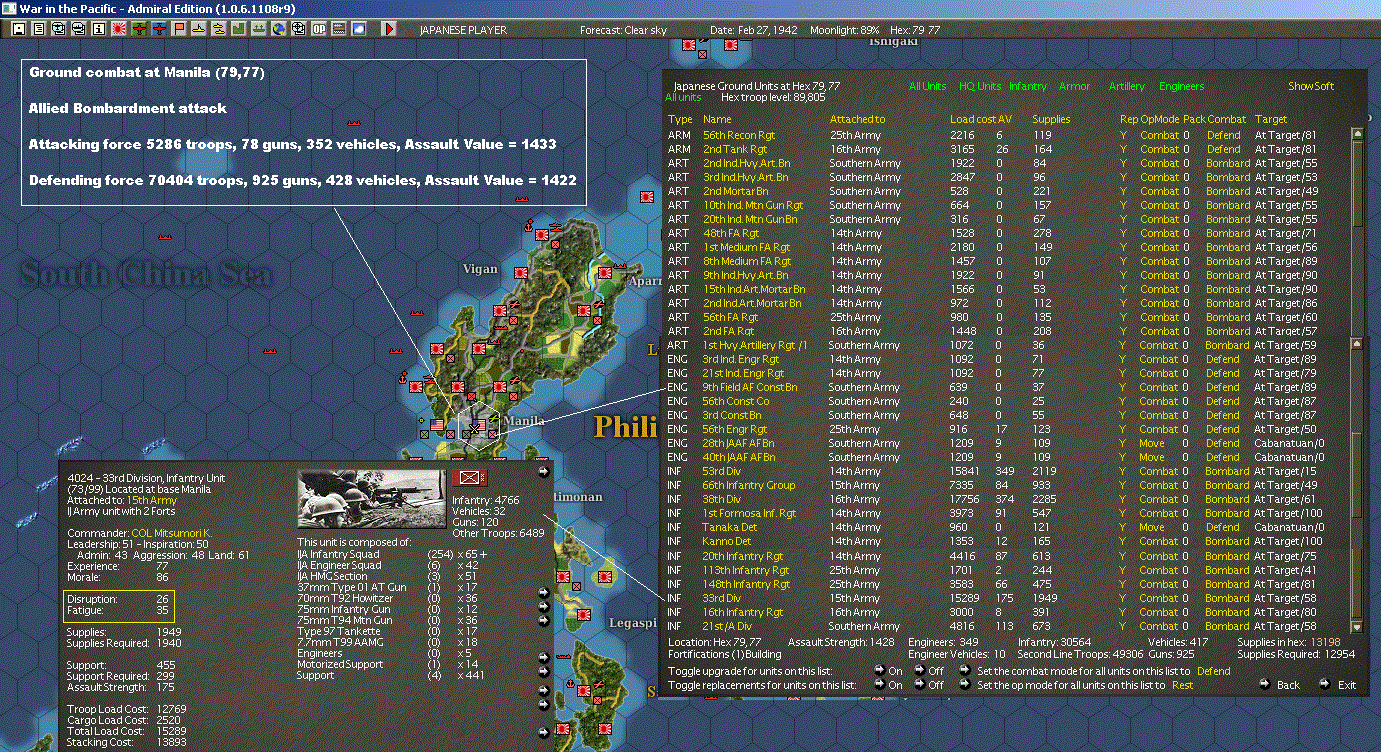Click the arrow at unit panel top-right corner
Image resolution: width=1381 pixels, height=752 pixels.
click(543, 472)
